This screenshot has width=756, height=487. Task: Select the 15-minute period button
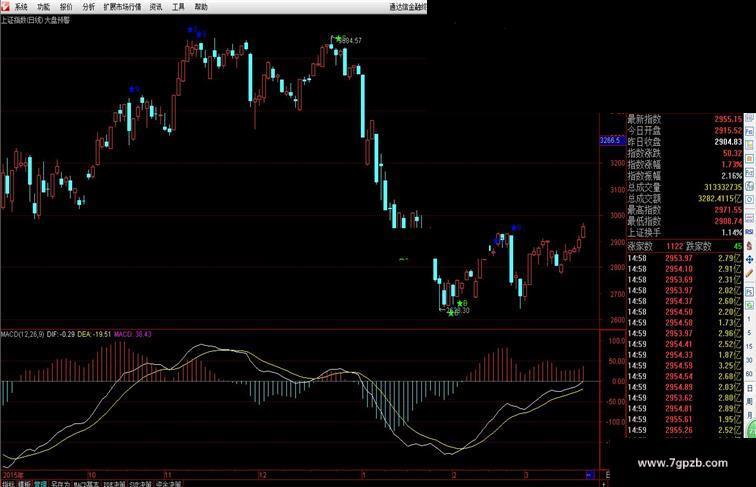[x=749, y=346]
